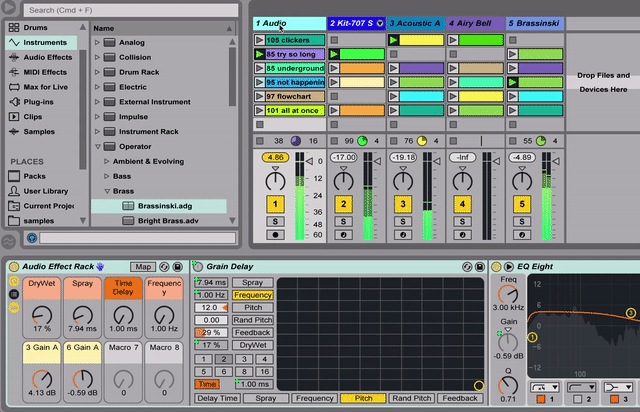
Task: Show the rack Macro controls view
Action: [14, 281]
